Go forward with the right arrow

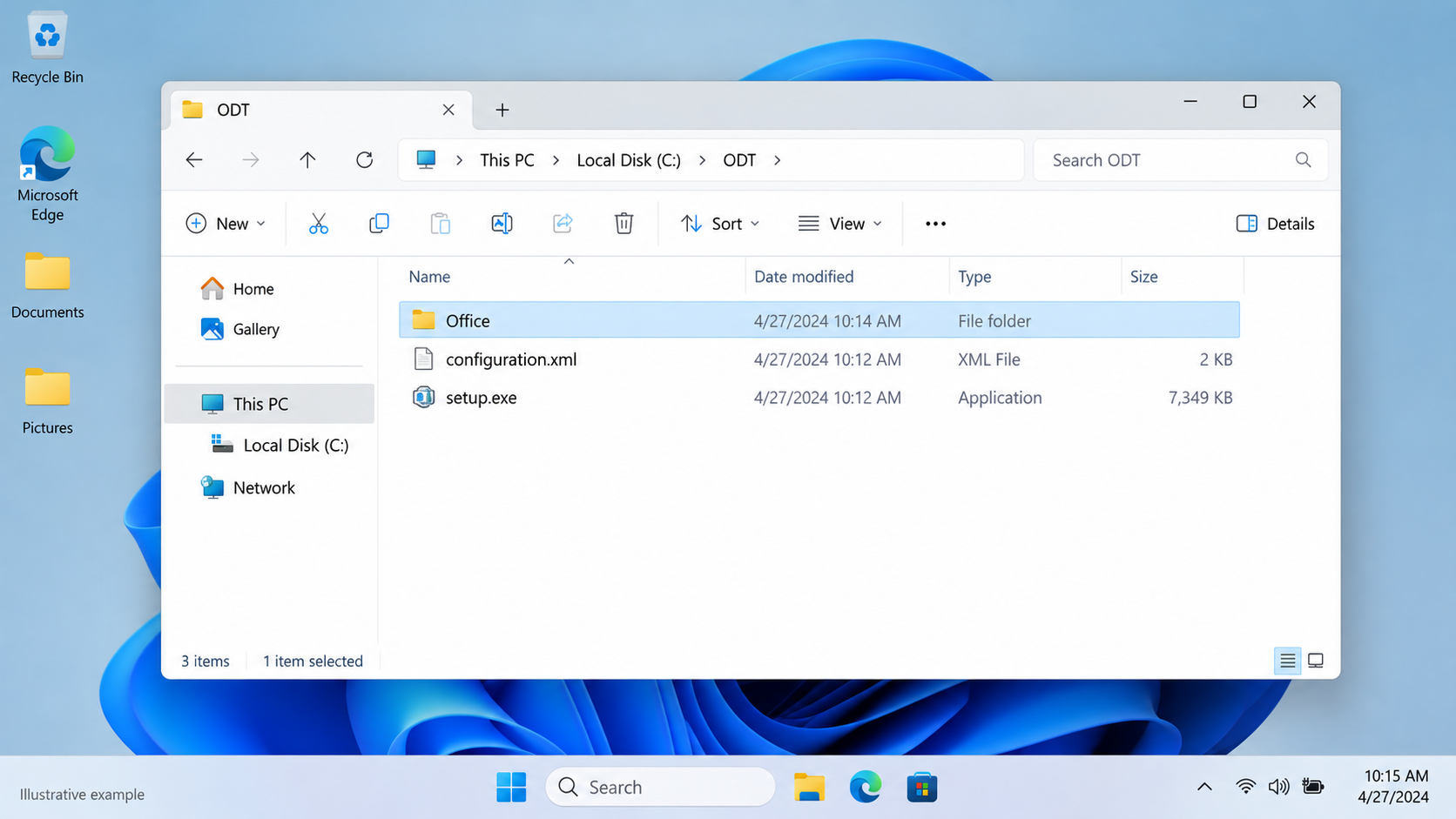pyautogui.click(x=251, y=159)
